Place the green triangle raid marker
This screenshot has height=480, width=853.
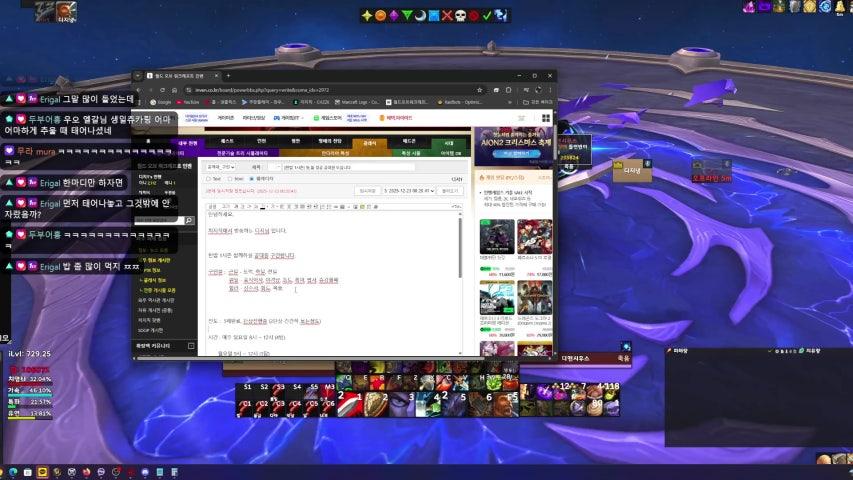tap(407, 16)
